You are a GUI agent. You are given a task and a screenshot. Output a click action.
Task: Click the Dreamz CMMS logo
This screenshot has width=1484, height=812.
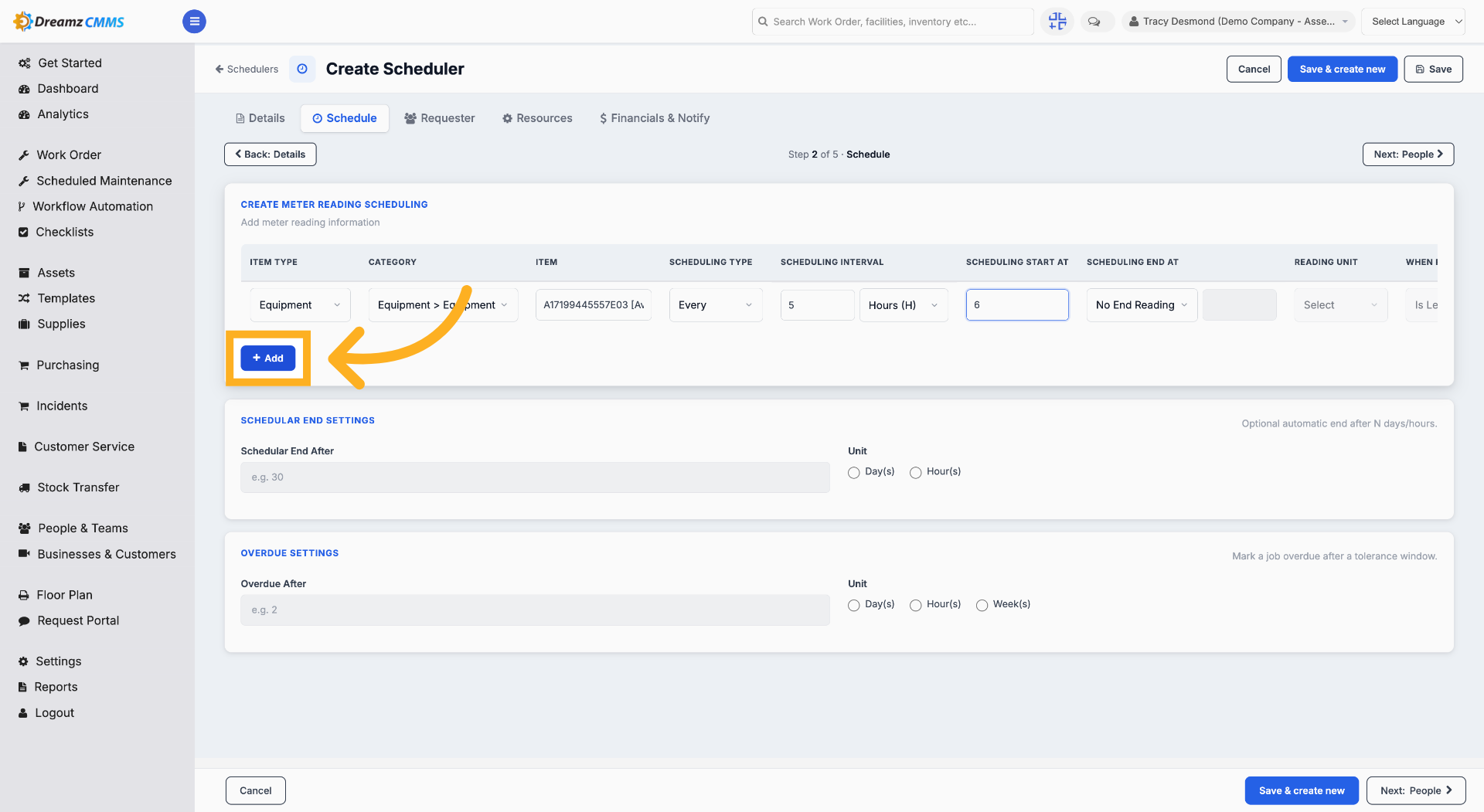point(70,22)
